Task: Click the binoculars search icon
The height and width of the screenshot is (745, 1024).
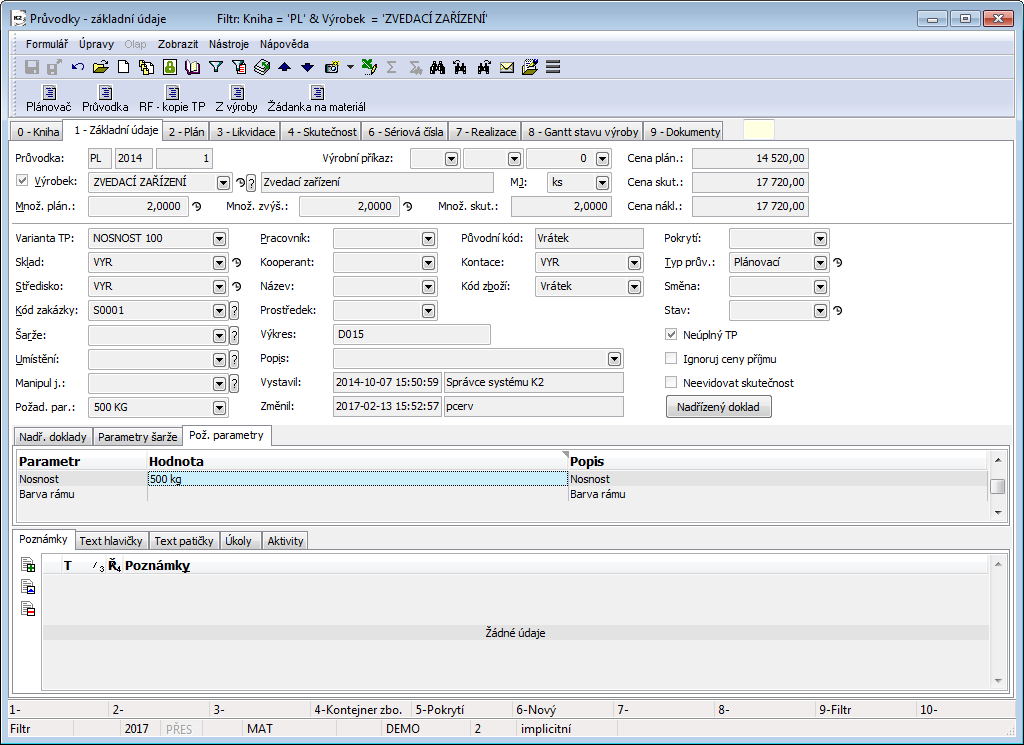Action: pos(437,67)
